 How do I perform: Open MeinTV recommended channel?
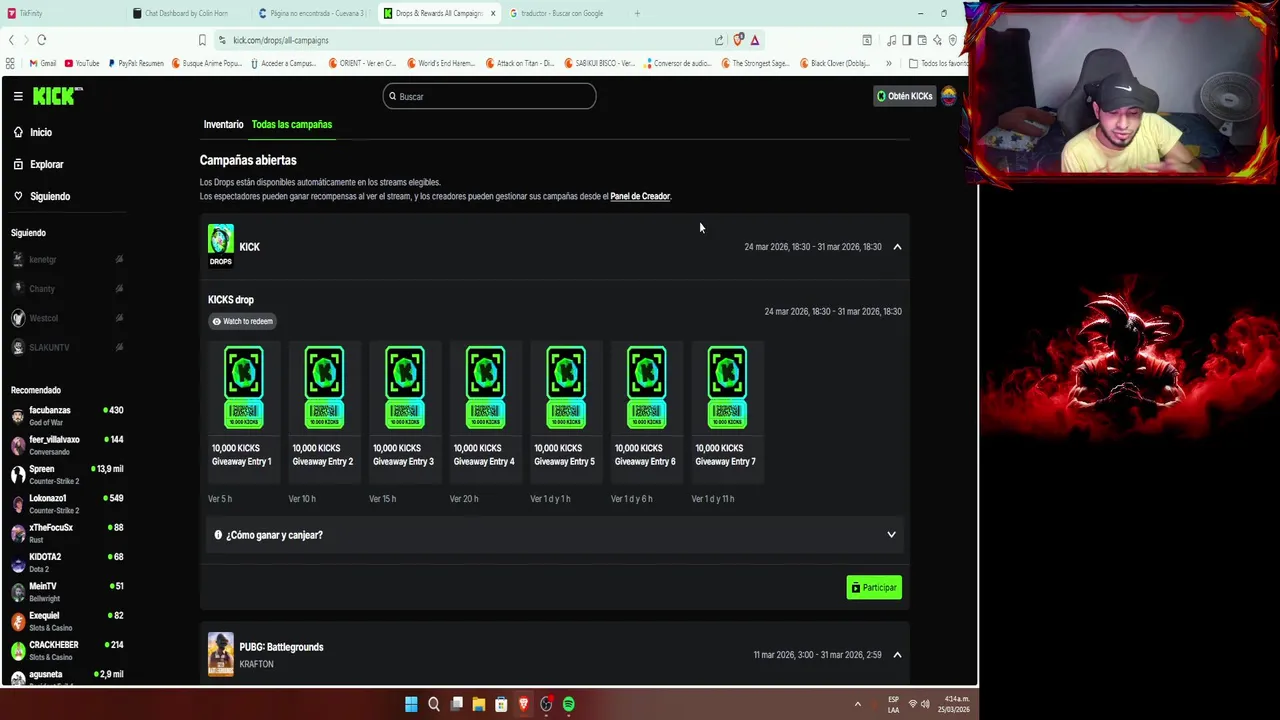click(x=67, y=591)
